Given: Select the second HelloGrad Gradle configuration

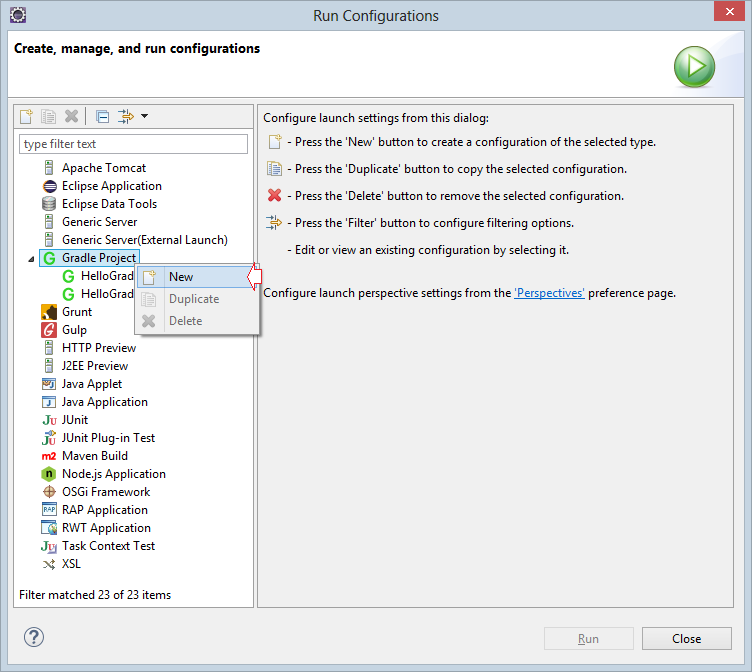Looking at the screenshot, I should pos(107,294).
